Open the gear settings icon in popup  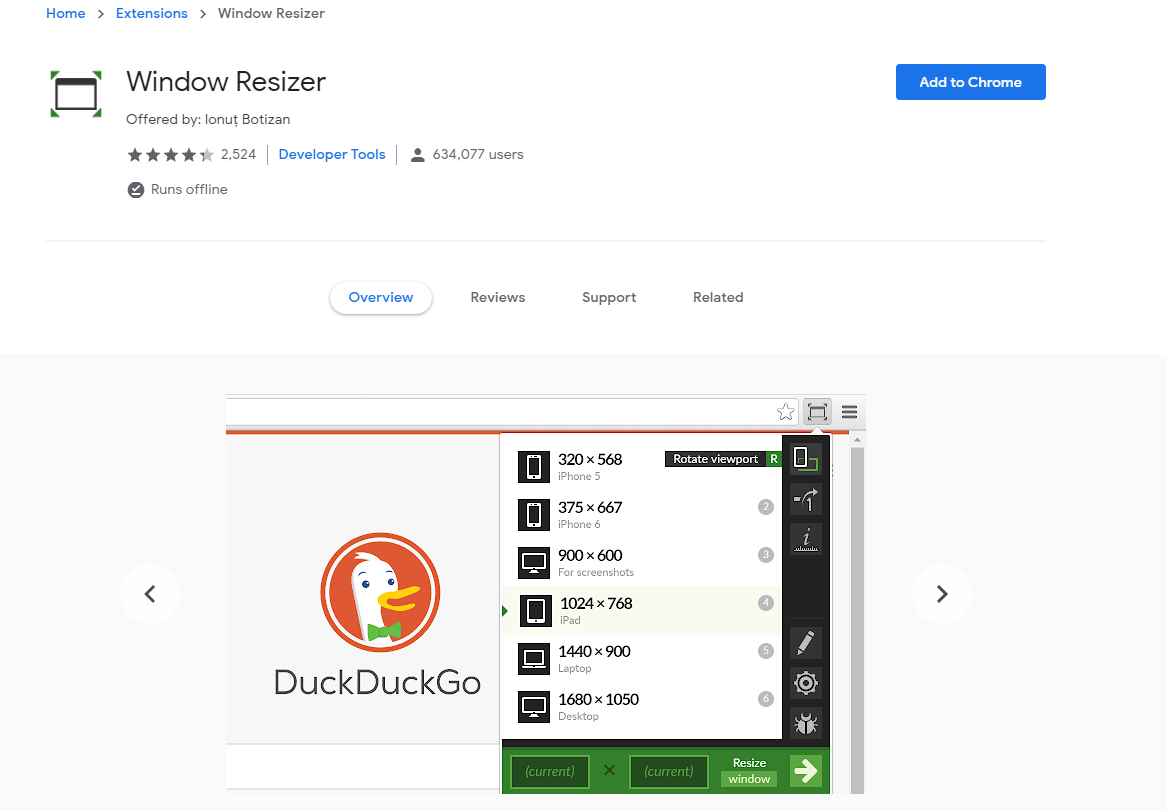click(x=806, y=683)
